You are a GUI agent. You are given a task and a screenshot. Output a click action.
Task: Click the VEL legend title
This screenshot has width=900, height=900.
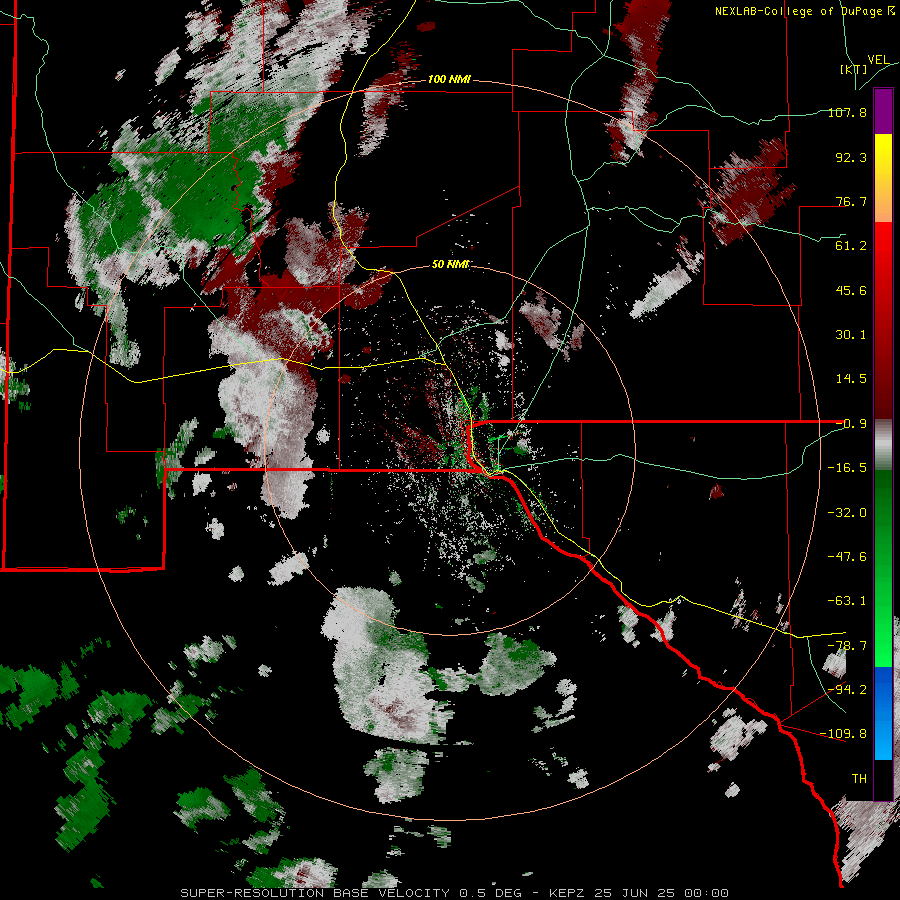tap(878, 60)
